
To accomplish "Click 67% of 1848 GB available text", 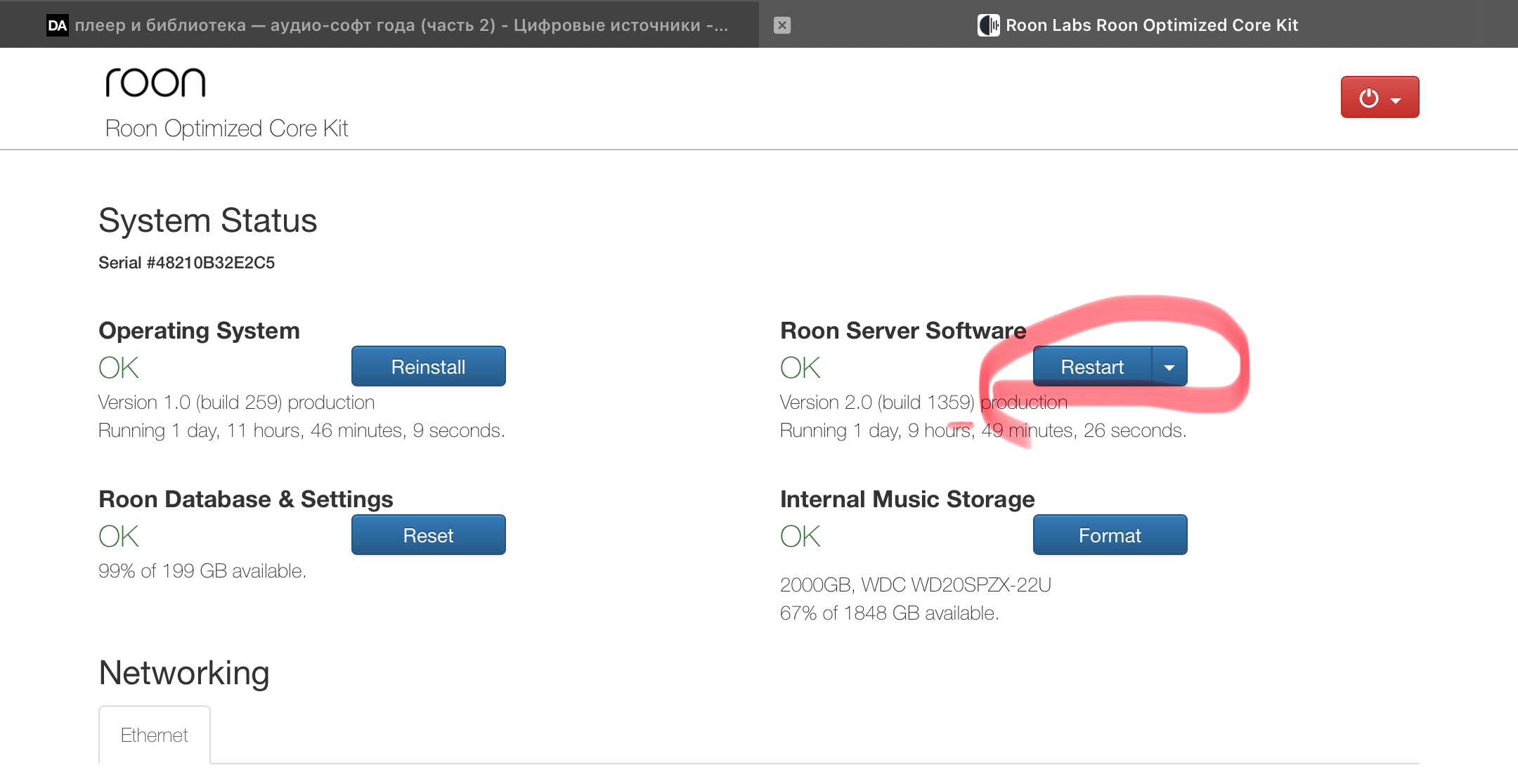I will pyautogui.click(x=890, y=613).
